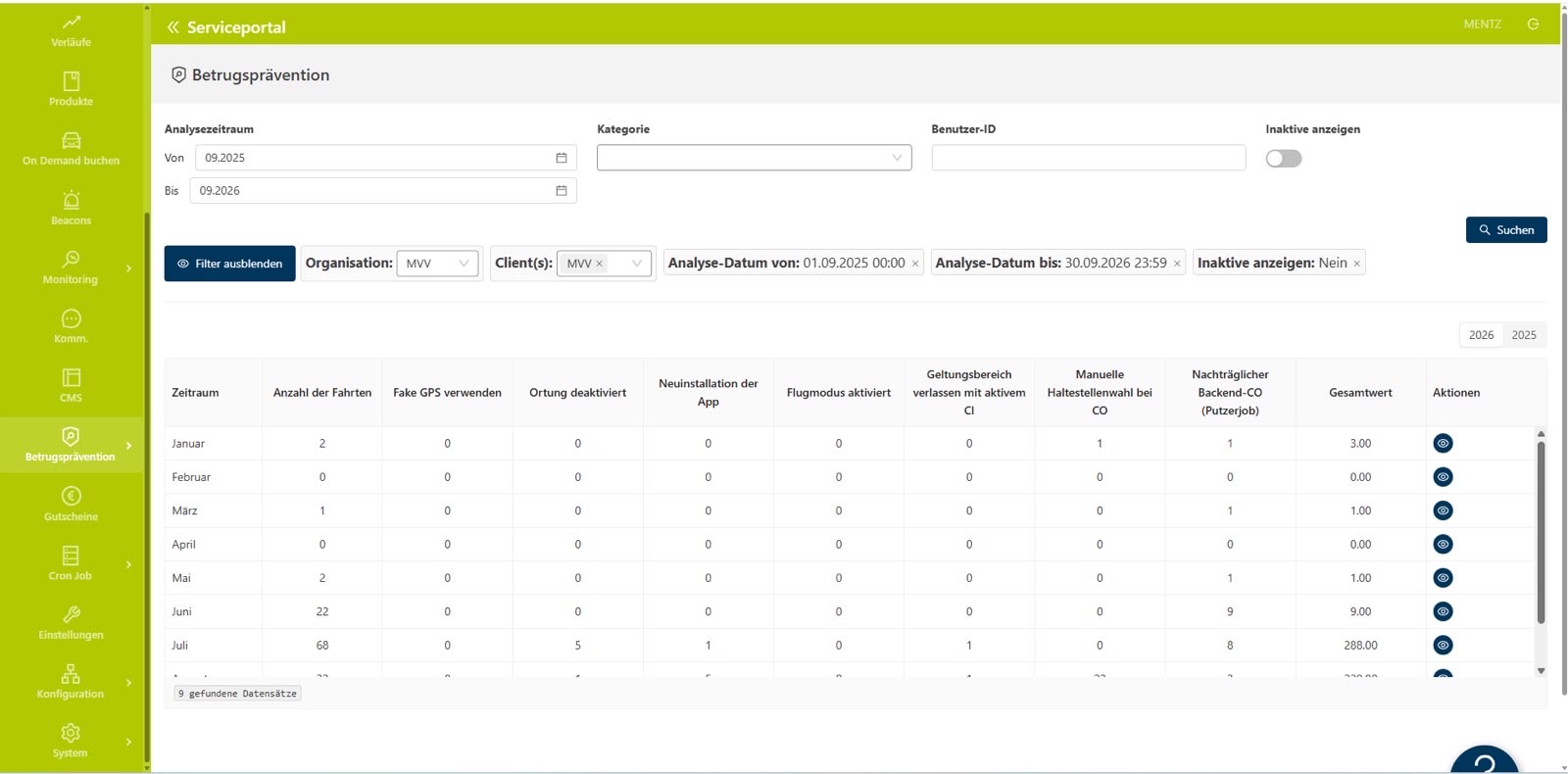Open the Kategorie dropdown
The width and height of the screenshot is (1568, 774).
point(754,158)
